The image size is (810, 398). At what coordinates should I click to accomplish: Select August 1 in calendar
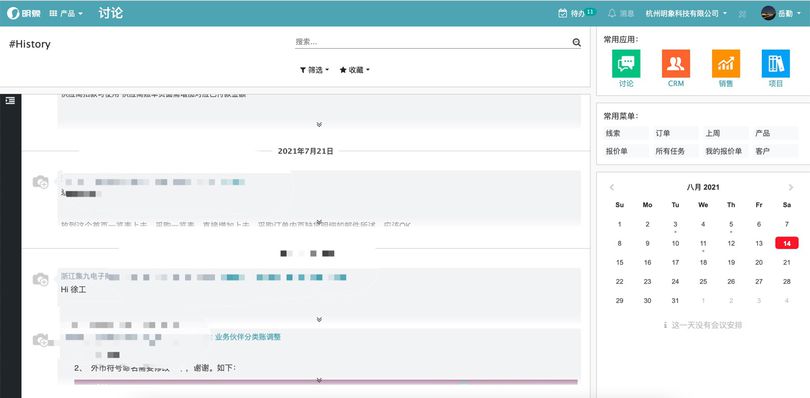[619, 224]
